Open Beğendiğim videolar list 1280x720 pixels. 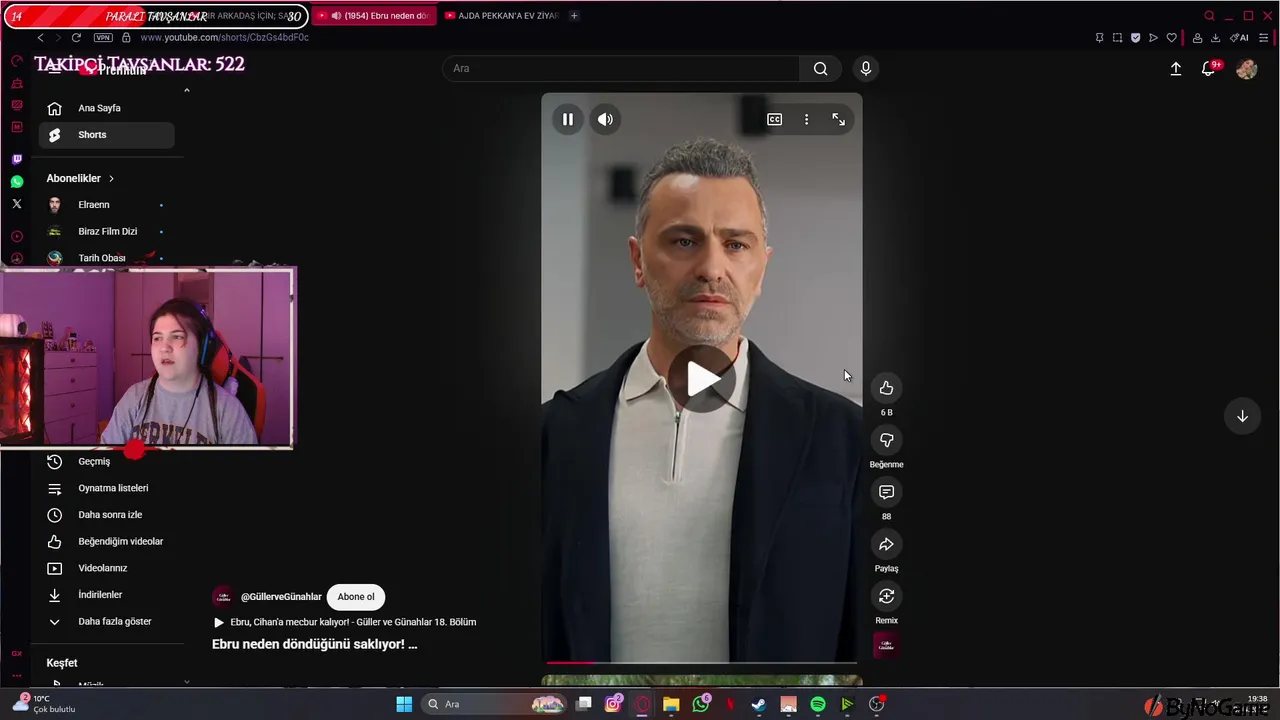pyautogui.click(x=106, y=541)
